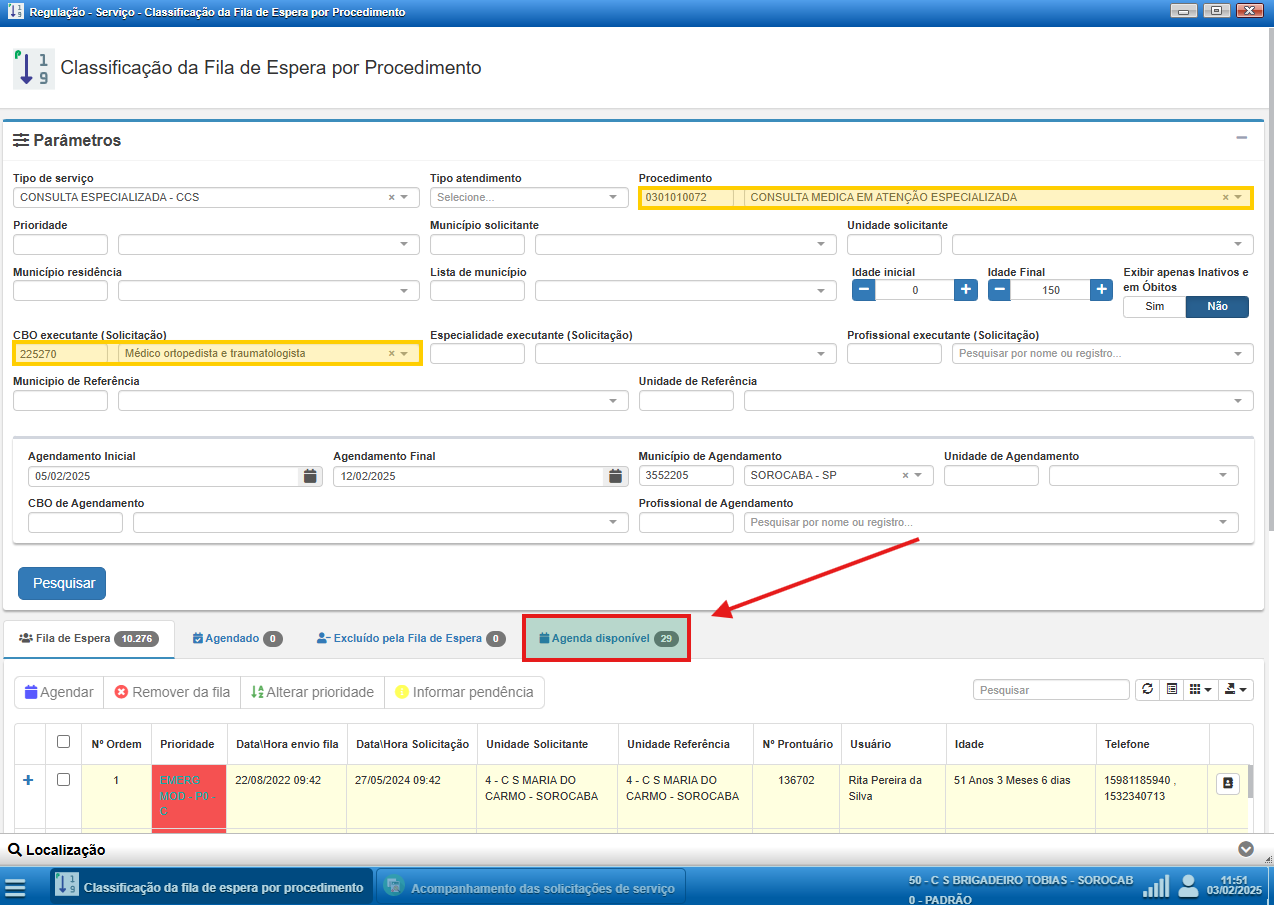Viewport: 1274px width, 905px height.
Task: Click Alterar prioridade button
Action: coord(312,692)
